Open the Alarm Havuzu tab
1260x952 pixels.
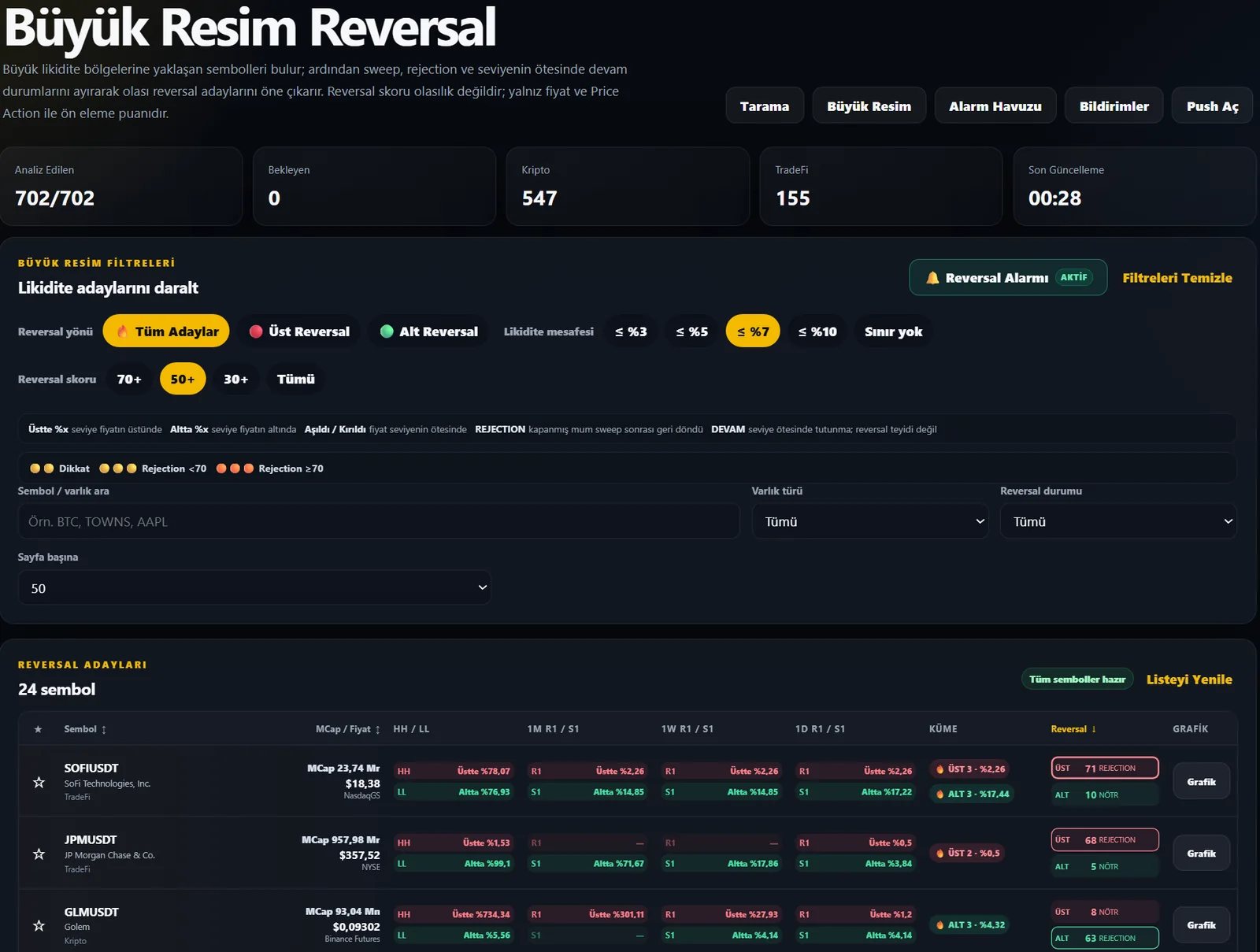(x=995, y=106)
